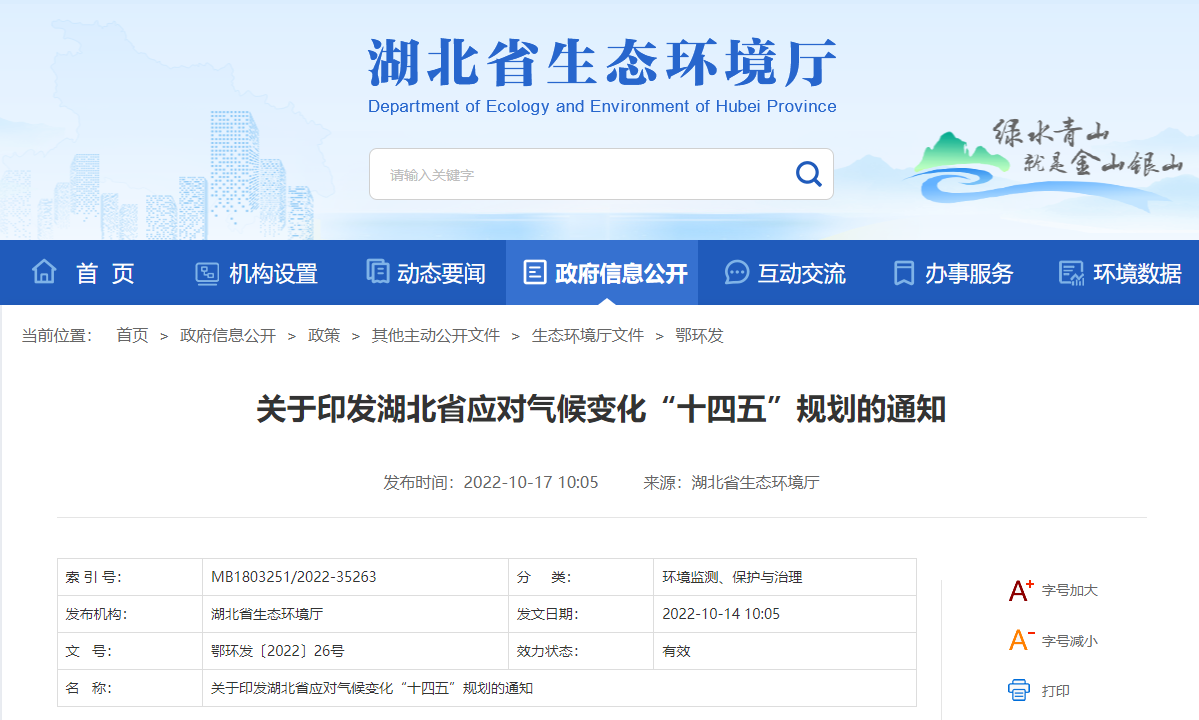The height and width of the screenshot is (720, 1199).
Task: Click the search magnifier icon
Action: (x=807, y=173)
